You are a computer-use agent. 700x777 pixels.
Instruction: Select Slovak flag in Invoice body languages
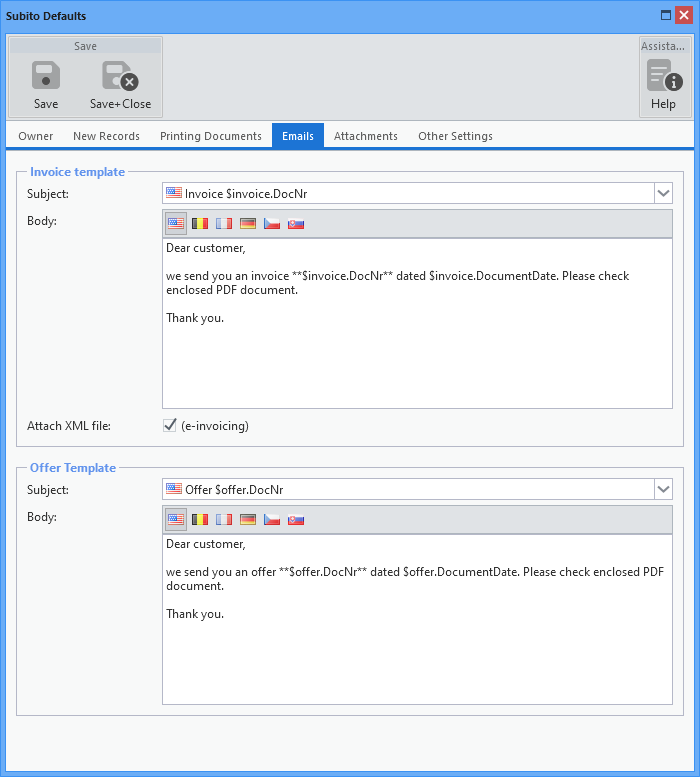[296, 223]
